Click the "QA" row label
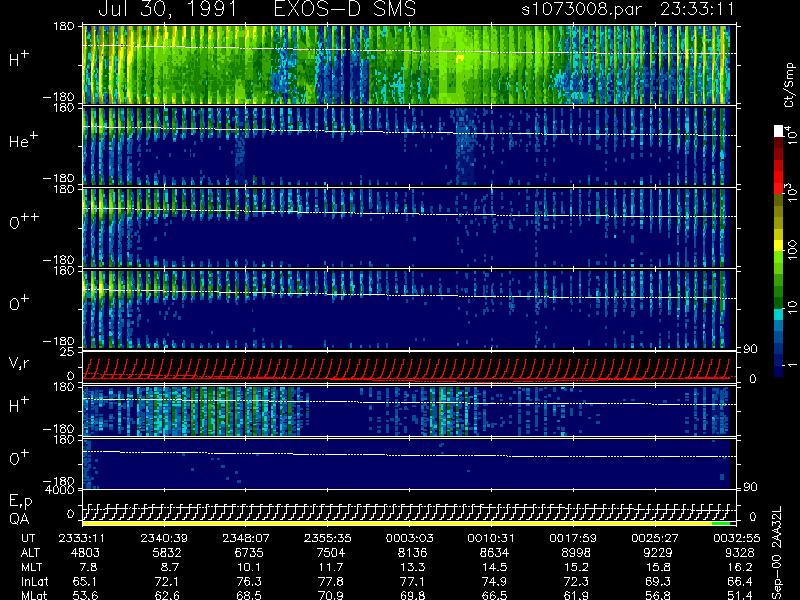800x600 pixels. click(x=19, y=519)
